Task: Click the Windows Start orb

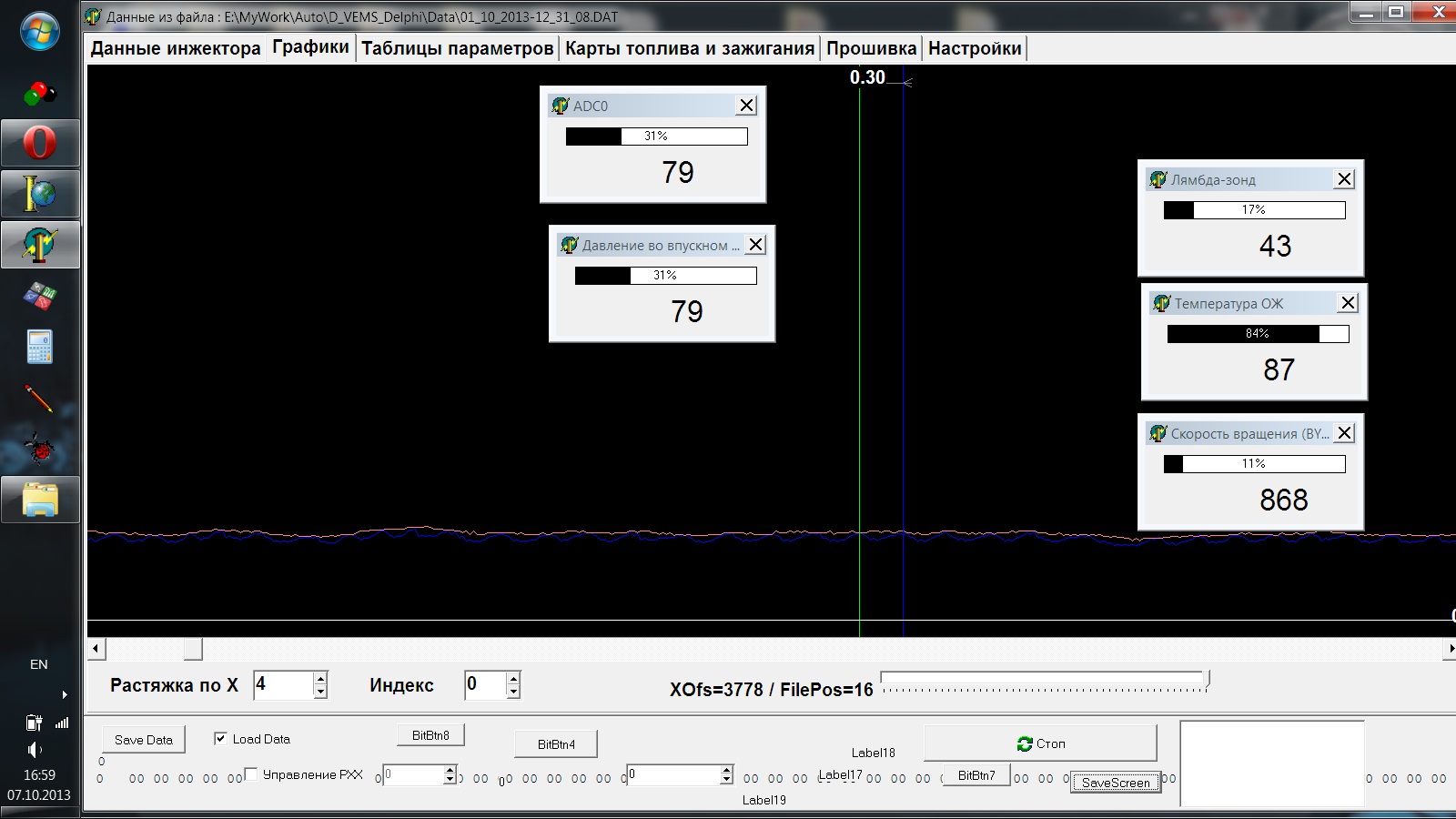Action: tap(39, 30)
